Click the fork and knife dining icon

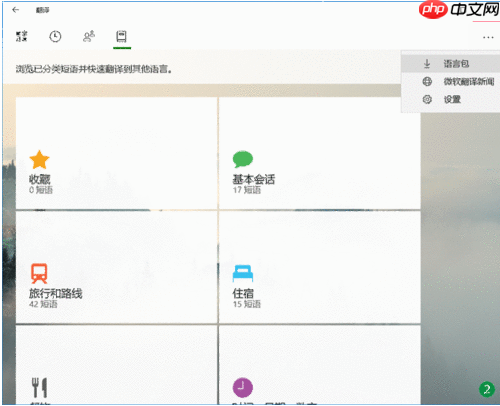point(39,387)
